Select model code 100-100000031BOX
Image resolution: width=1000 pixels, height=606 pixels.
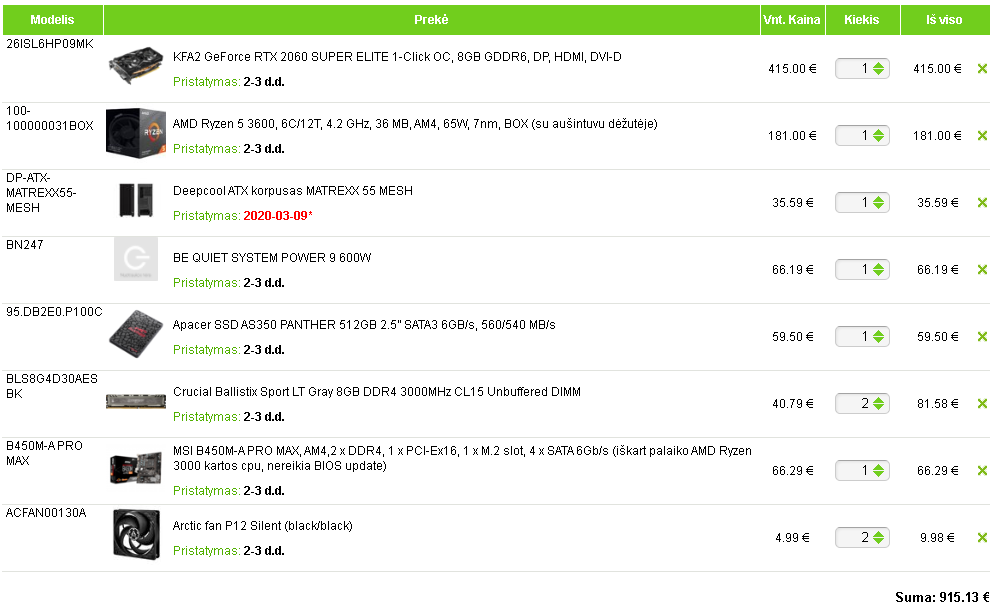(x=50, y=119)
